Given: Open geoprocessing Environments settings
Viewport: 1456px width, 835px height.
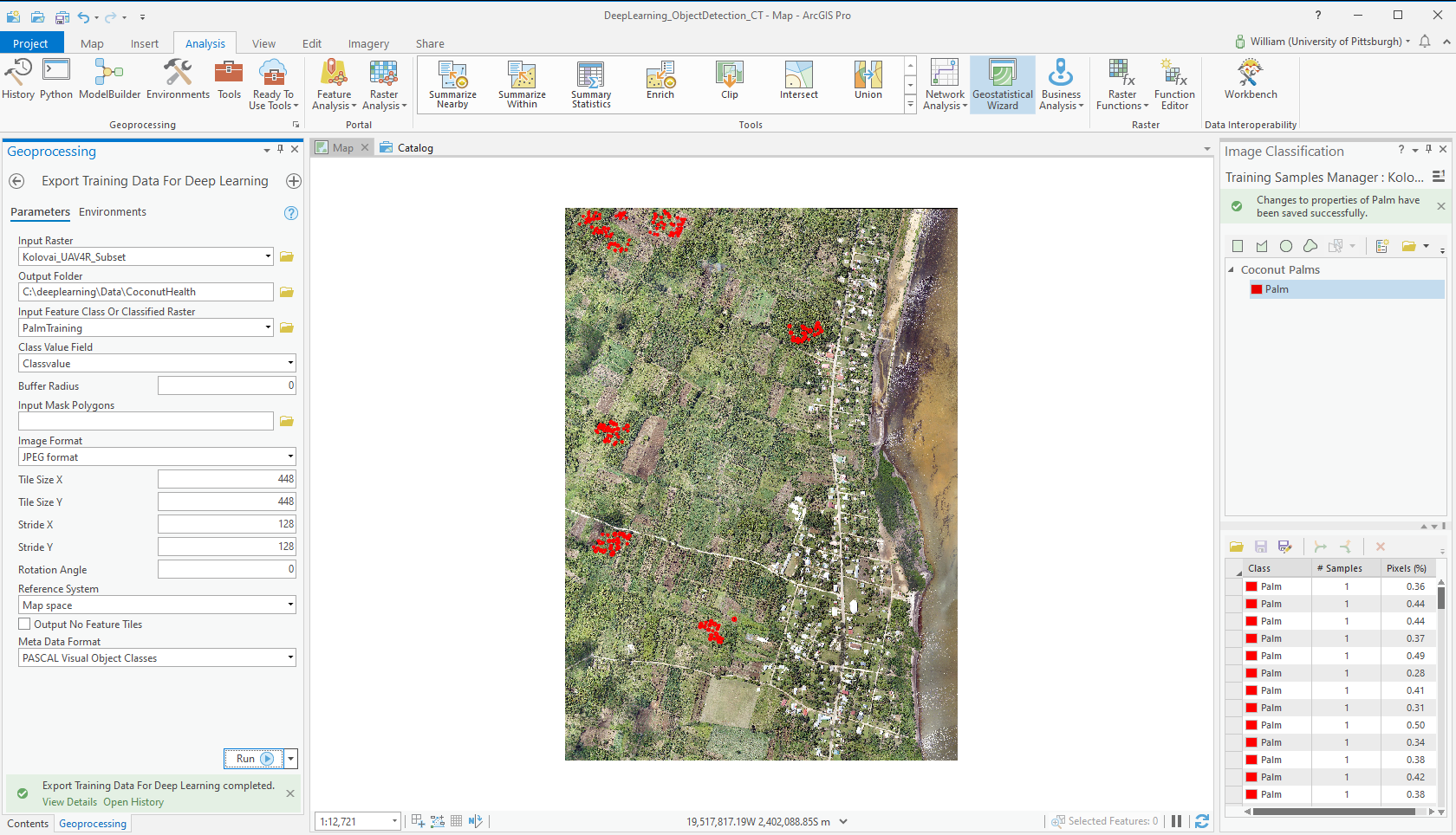Looking at the screenshot, I should (178, 80).
